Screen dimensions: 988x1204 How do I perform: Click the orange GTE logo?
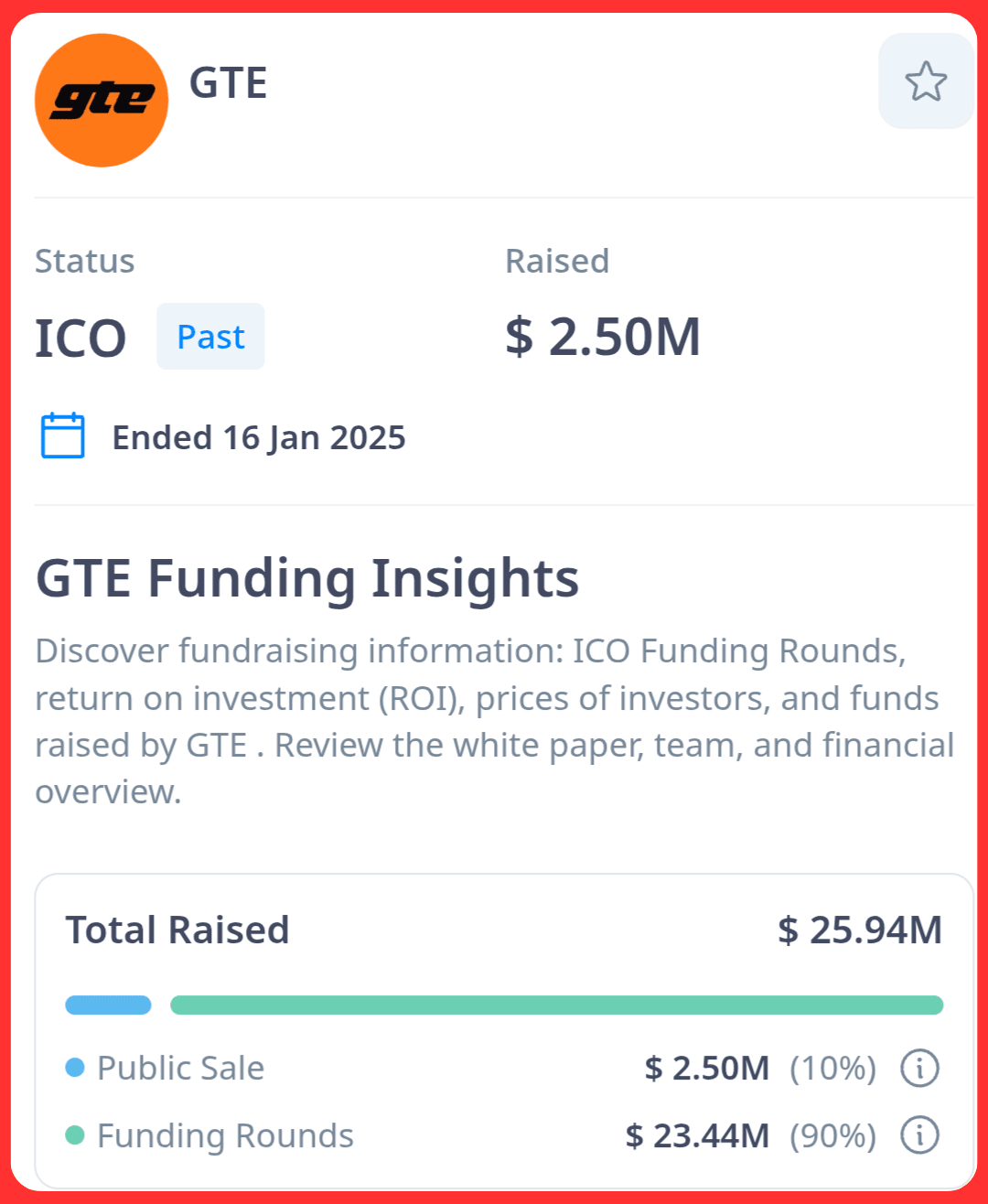tap(102, 101)
